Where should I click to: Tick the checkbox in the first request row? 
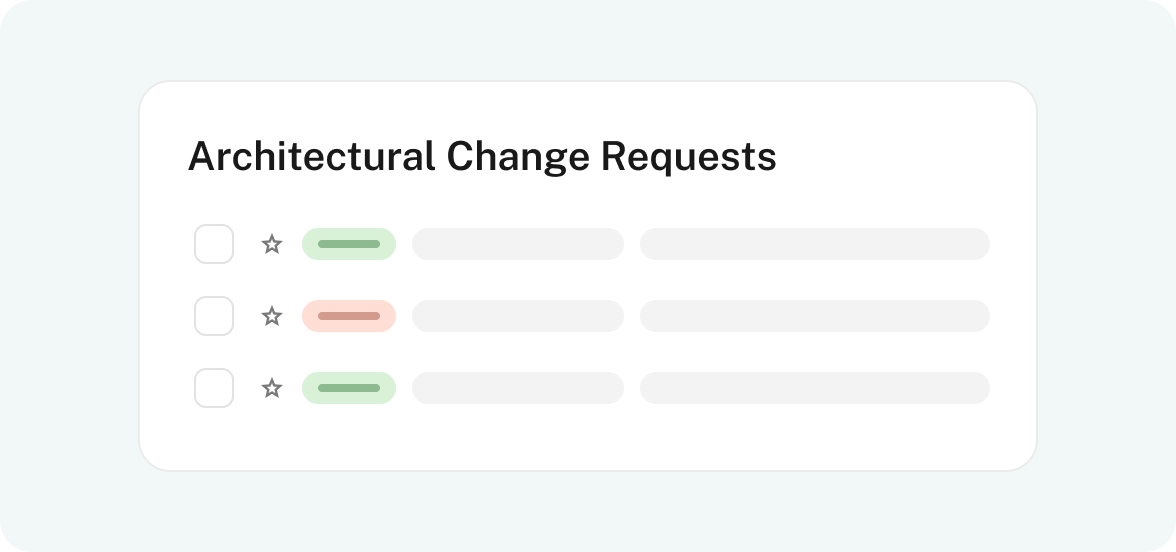214,244
